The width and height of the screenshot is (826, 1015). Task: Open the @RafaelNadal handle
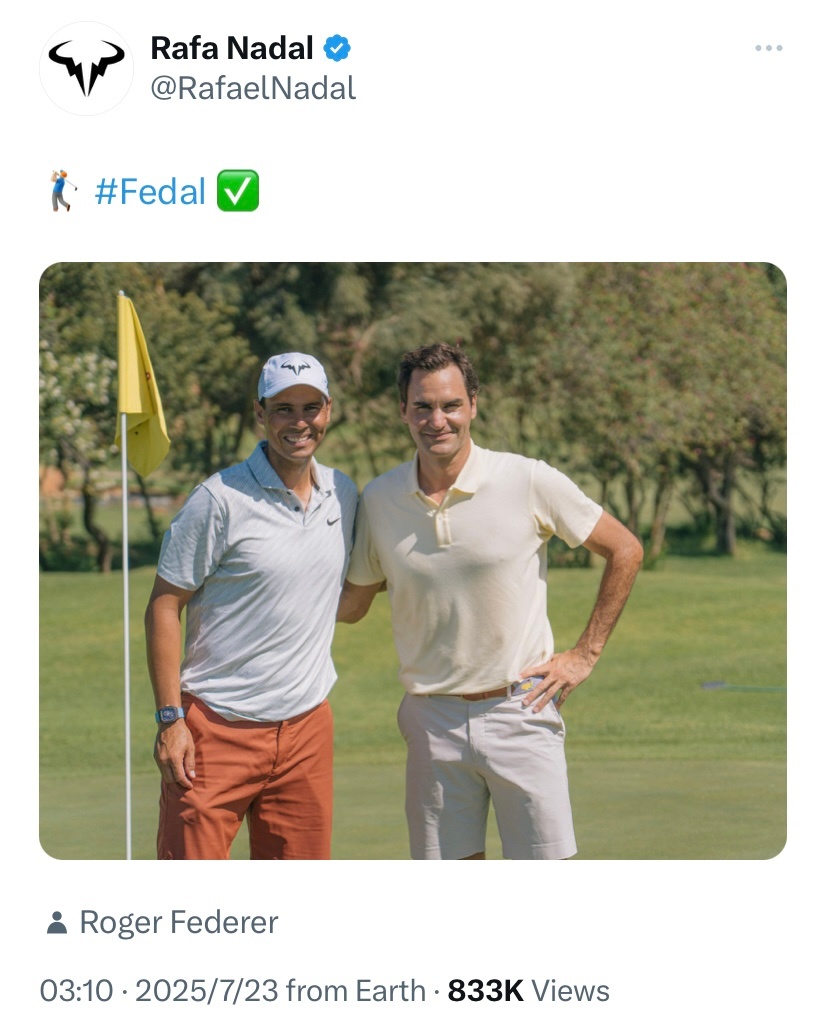click(253, 88)
